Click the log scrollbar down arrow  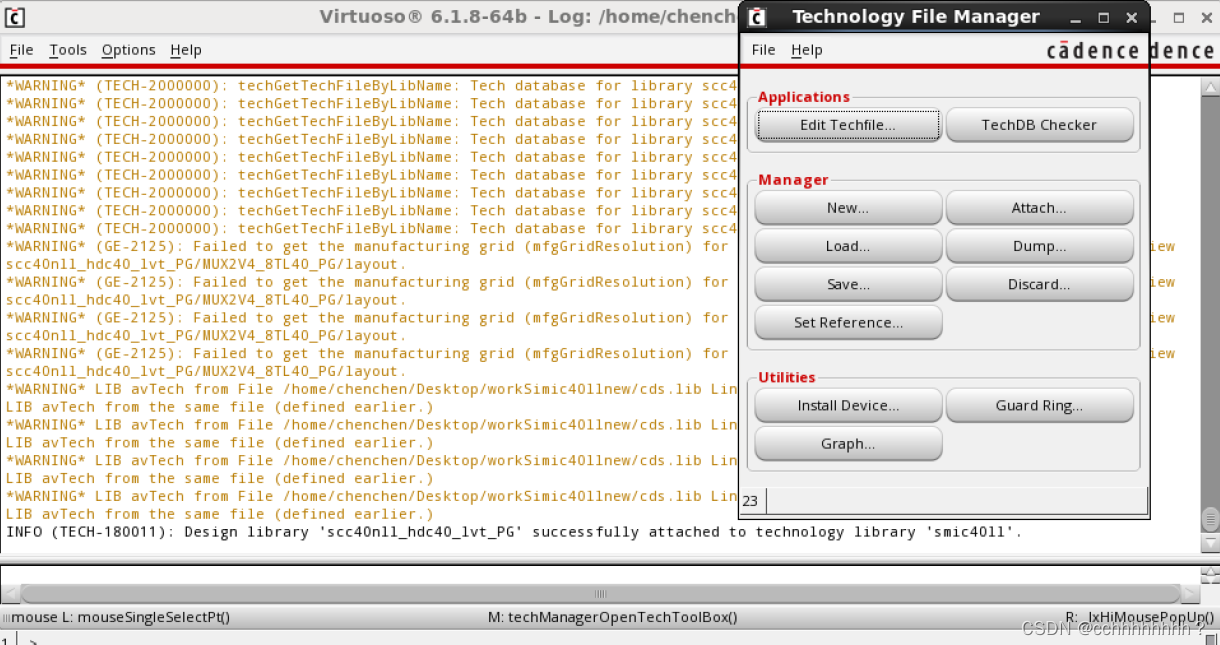click(x=1210, y=544)
